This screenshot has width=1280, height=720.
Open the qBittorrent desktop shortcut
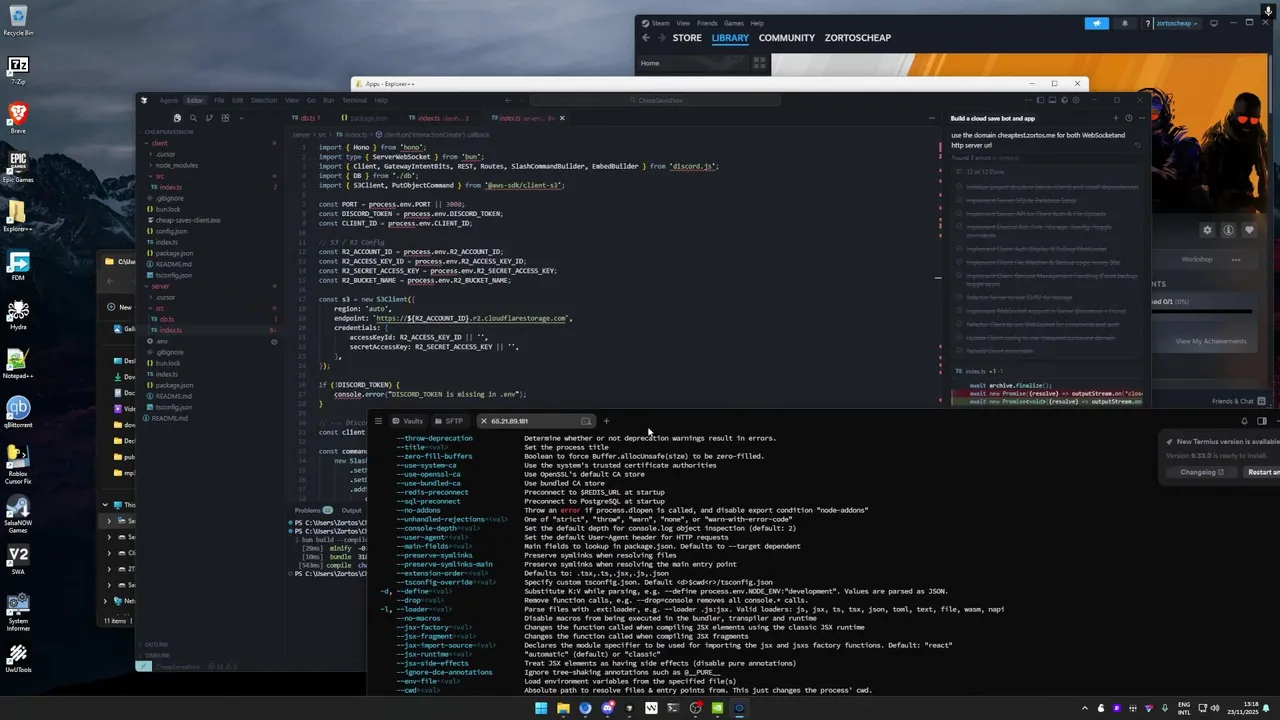pos(18,413)
